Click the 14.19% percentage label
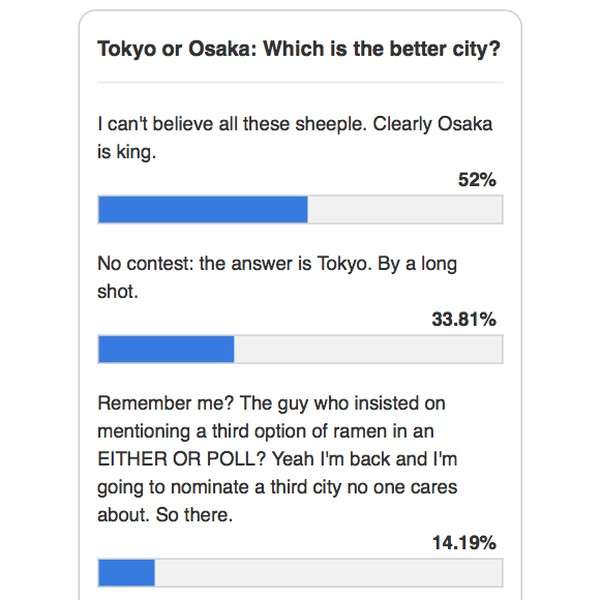Viewport: 600px width, 600px height. point(464,543)
